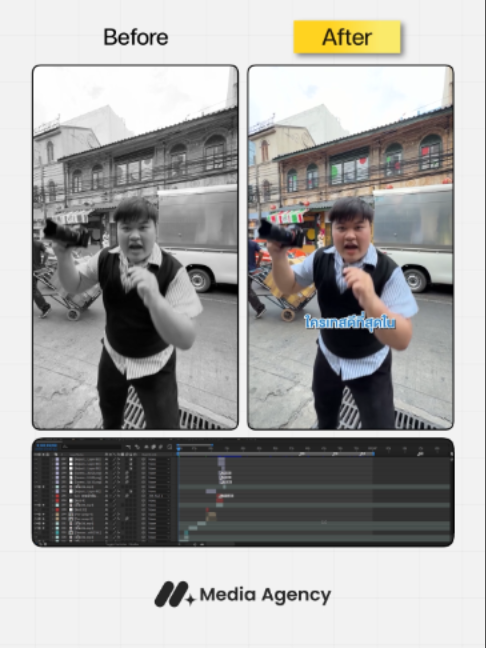Click the After video preview thumbnail

click(350, 247)
